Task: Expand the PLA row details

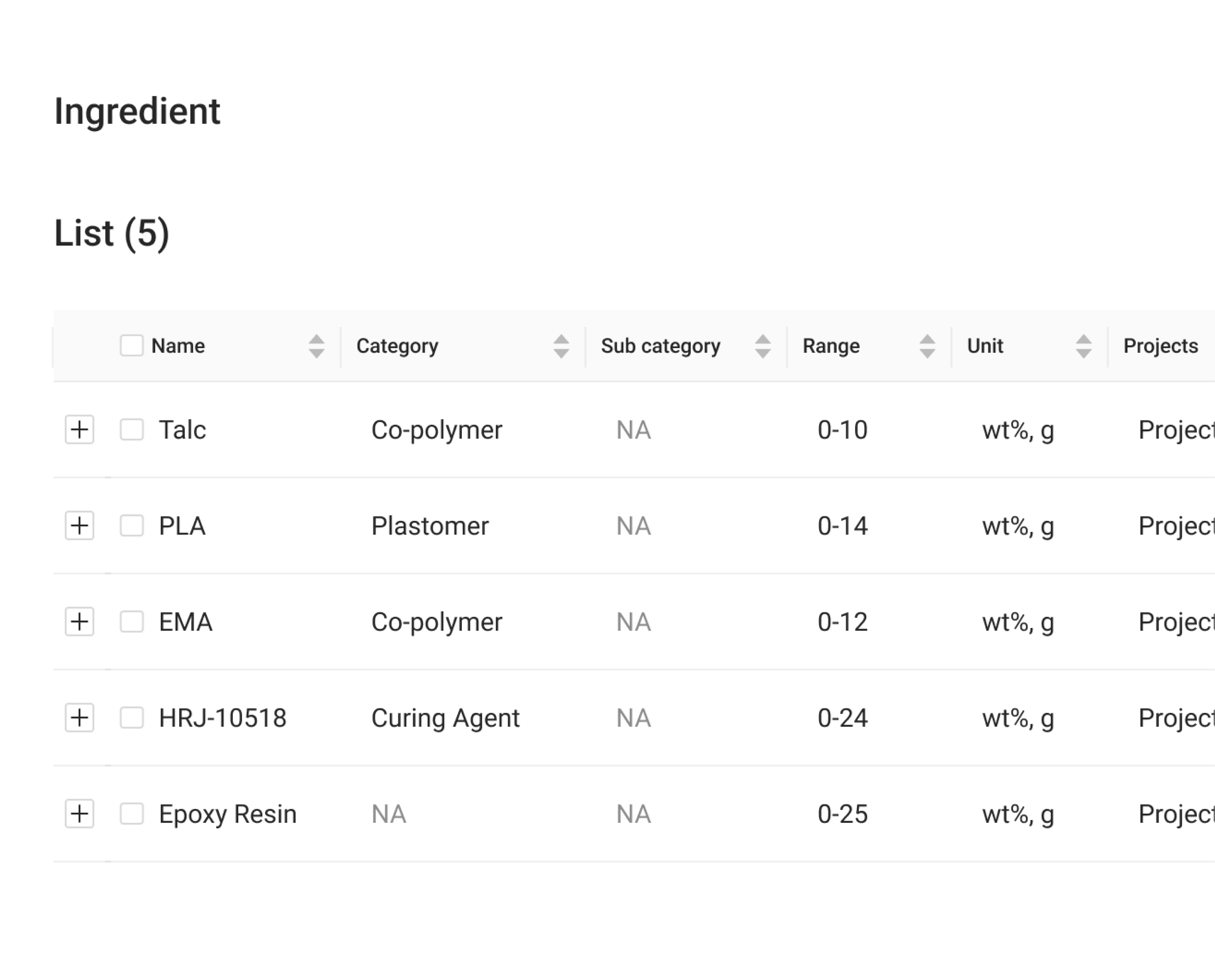Action: point(80,526)
